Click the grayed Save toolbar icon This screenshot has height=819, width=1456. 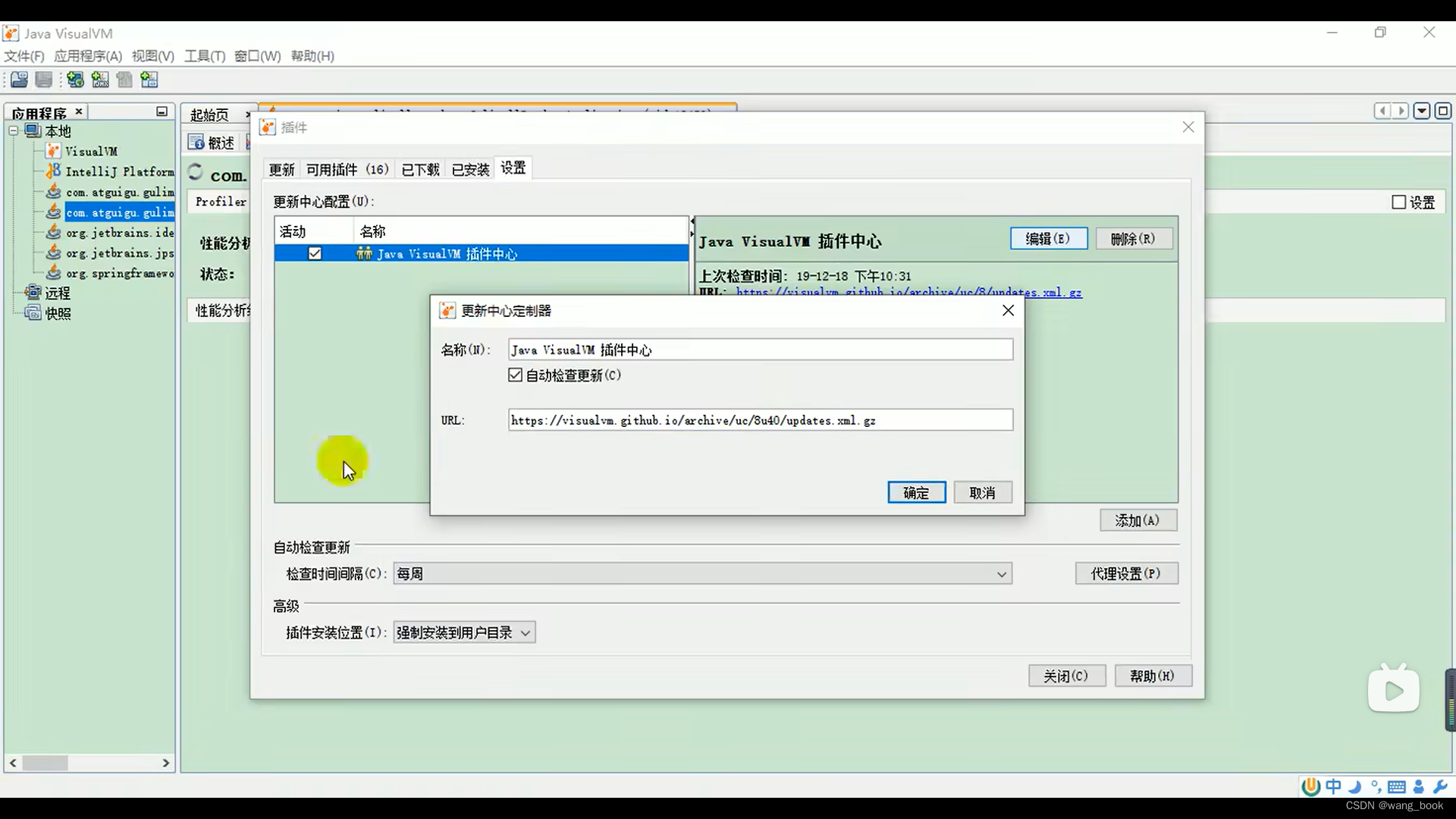(x=44, y=80)
